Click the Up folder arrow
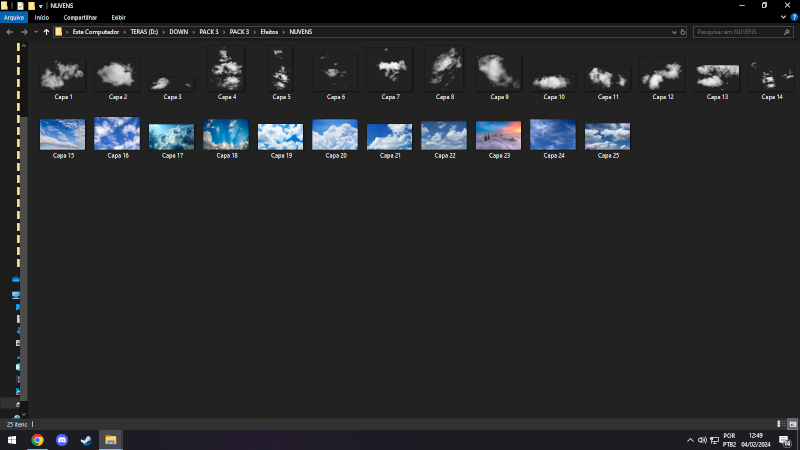The image size is (800, 450). point(46,32)
